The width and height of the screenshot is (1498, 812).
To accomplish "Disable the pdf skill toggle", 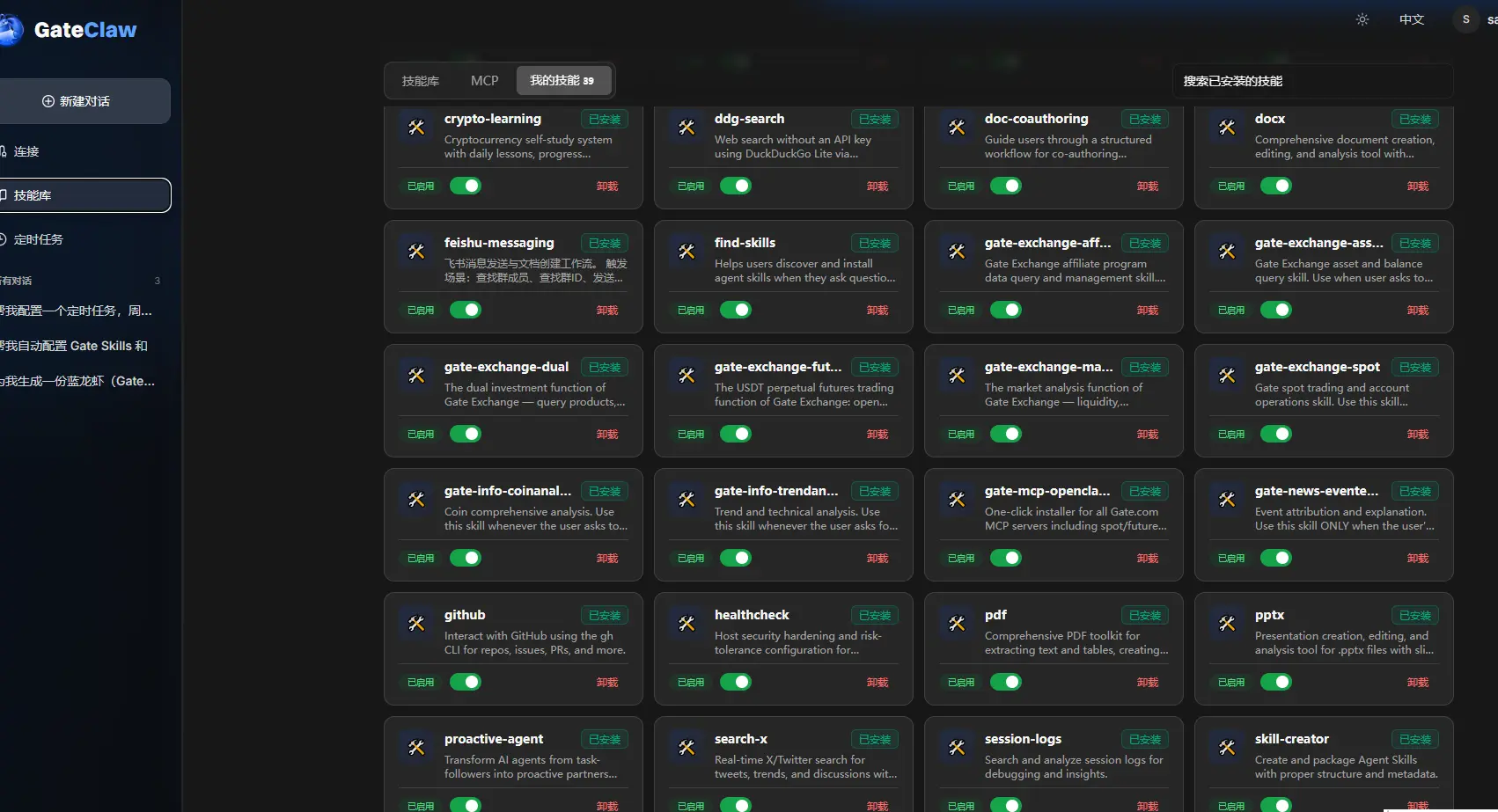I will [x=1006, y=682].
